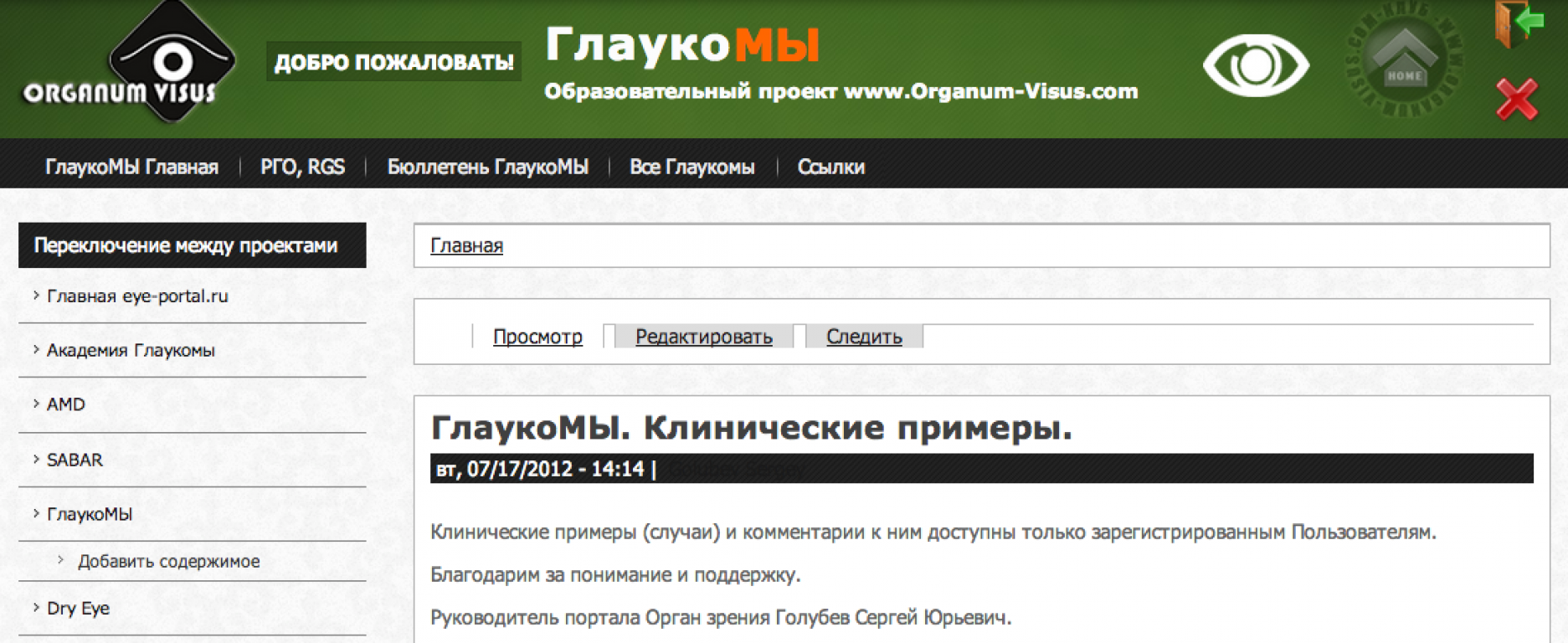Open Главная eye-portal.ru sidebar item
This screenshot has width=1568, height=643.
pos(137,296)
